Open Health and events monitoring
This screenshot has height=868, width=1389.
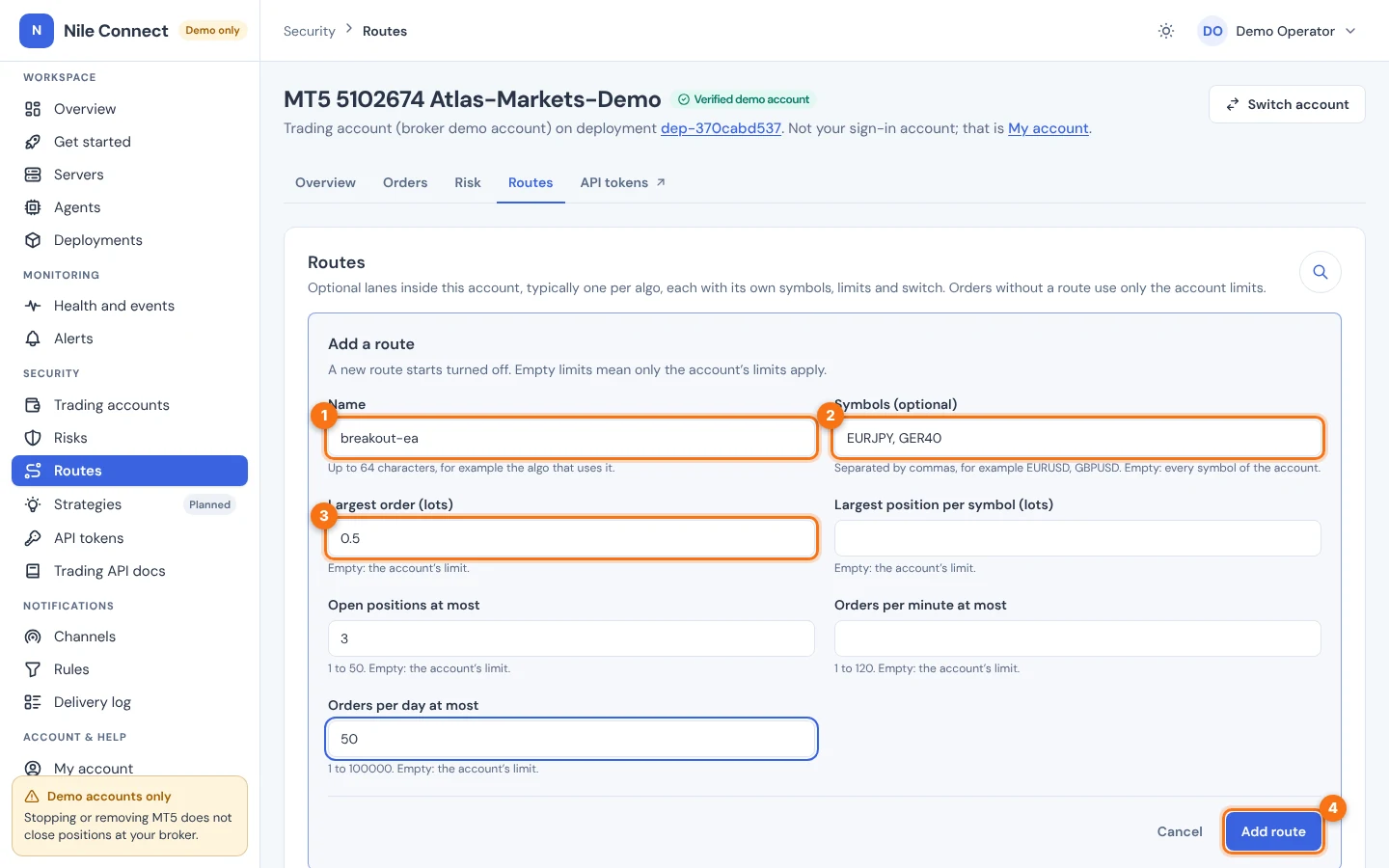click(129, 306)
